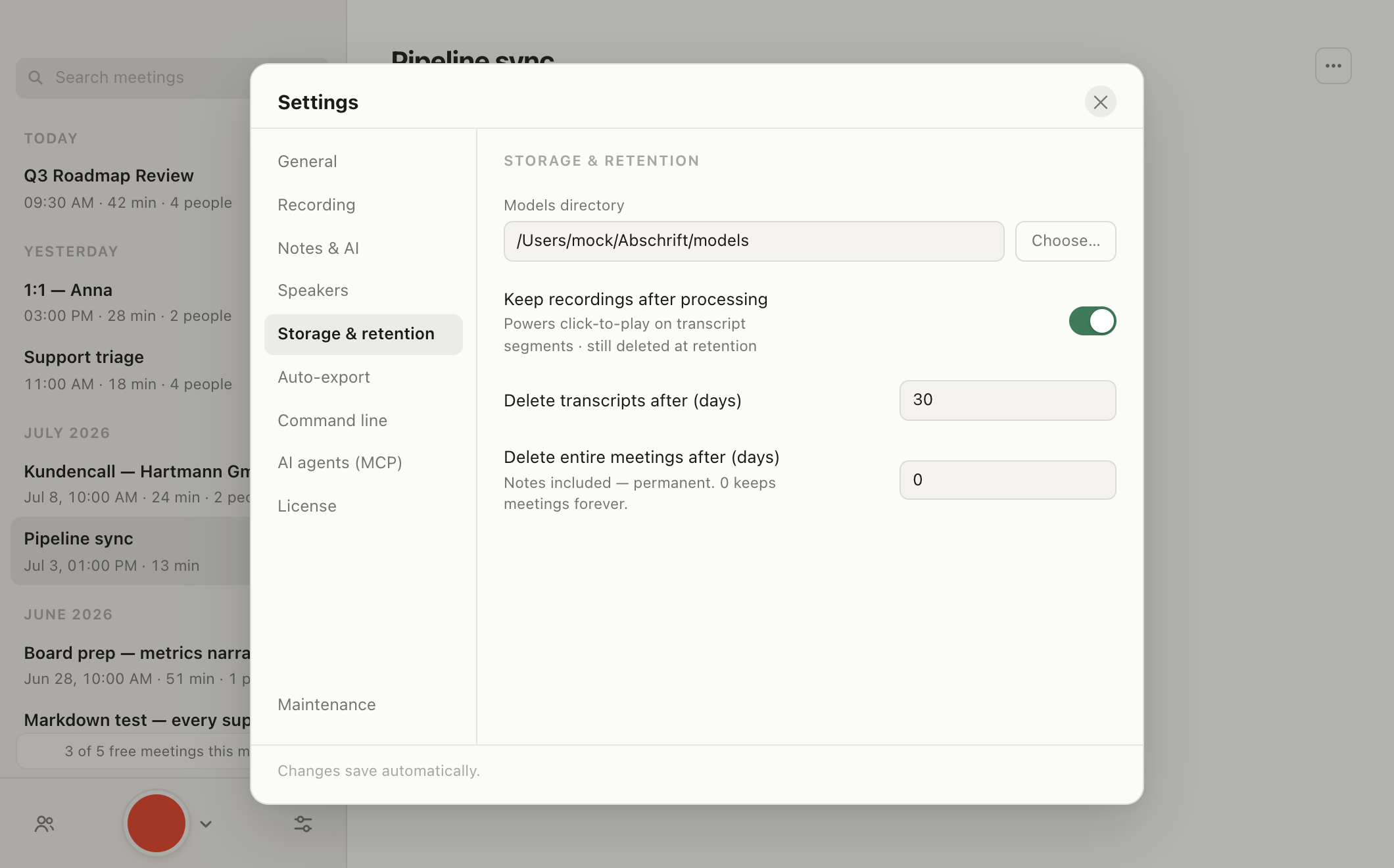Focus the Search meetings field

click(133, 78)
